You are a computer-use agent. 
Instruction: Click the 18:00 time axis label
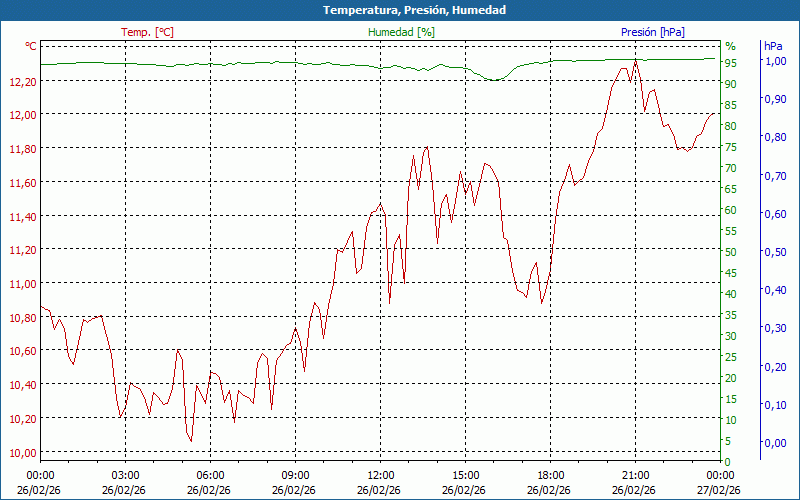pos(550,475)
